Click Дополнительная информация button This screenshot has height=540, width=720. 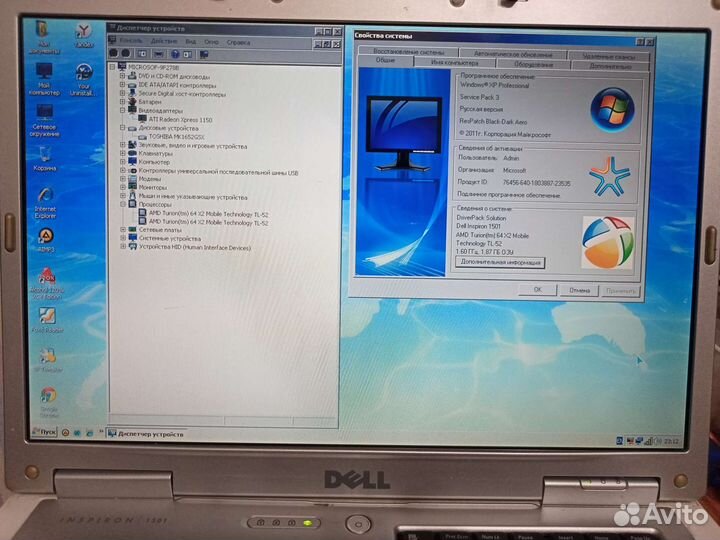click(x=500, y=263)
